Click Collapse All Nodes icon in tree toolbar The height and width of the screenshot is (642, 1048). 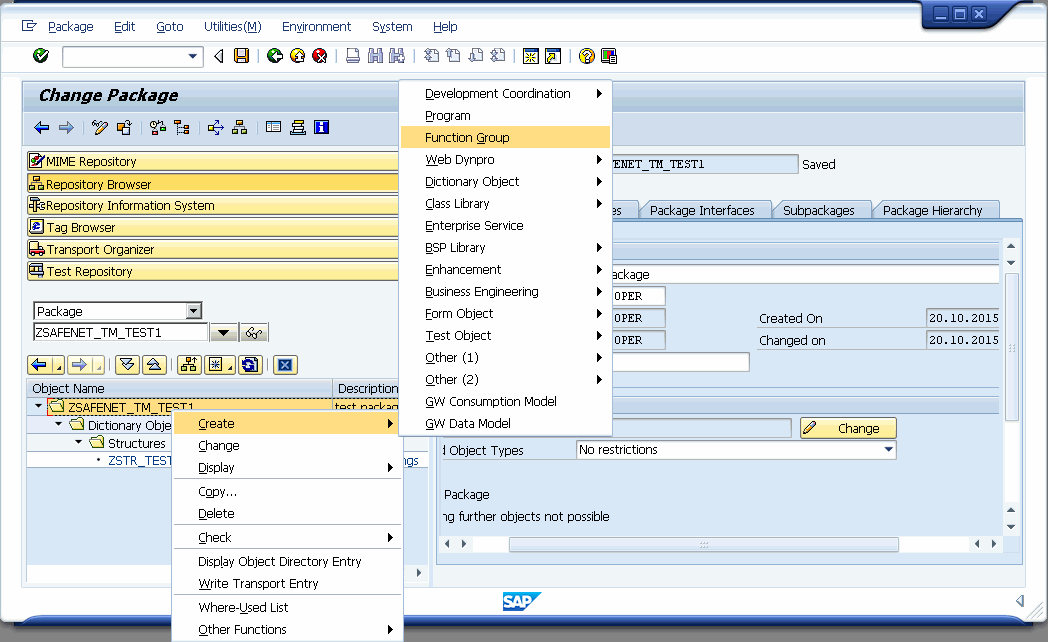154,365
